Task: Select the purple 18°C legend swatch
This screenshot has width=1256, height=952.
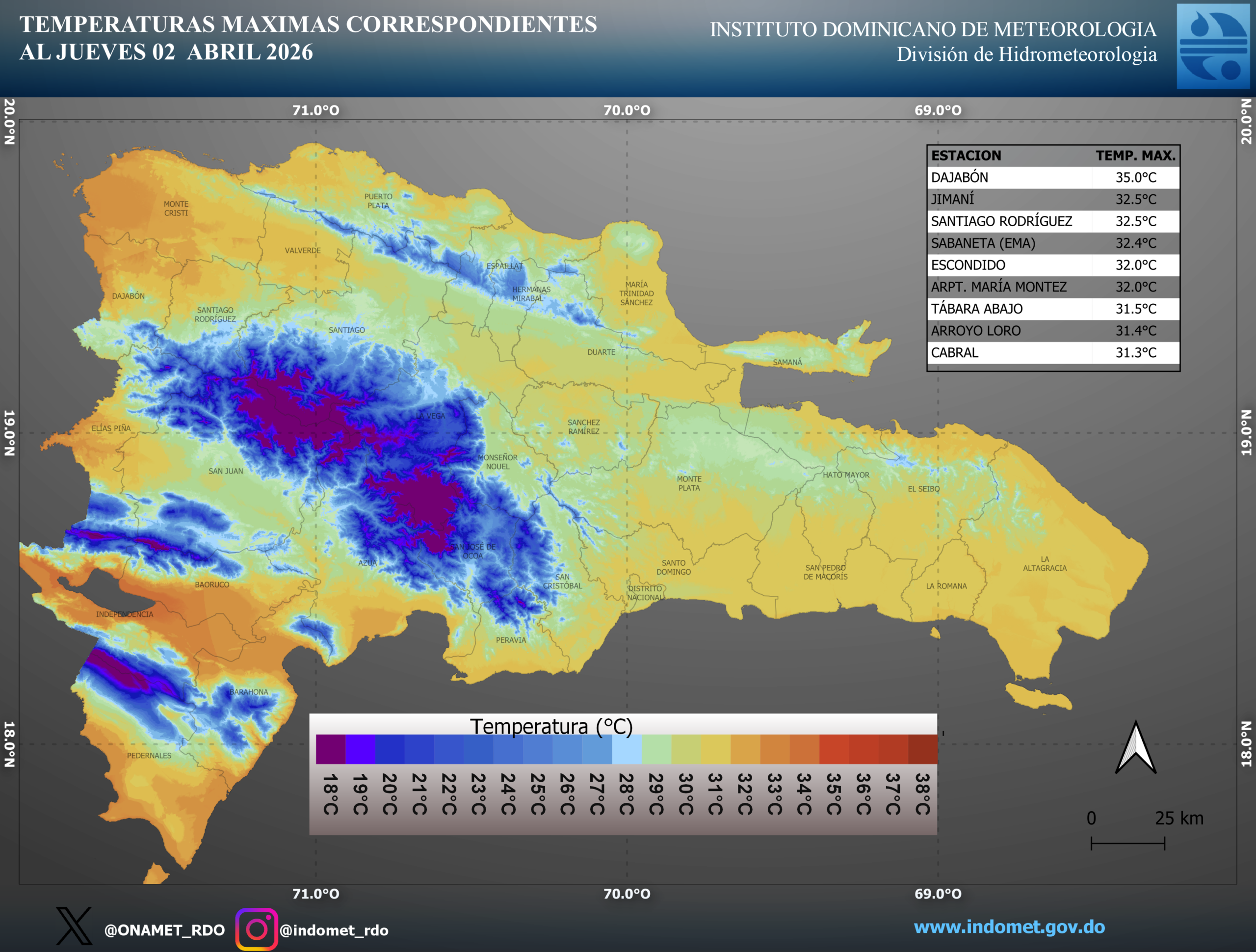Action: (x=331, y=749)
